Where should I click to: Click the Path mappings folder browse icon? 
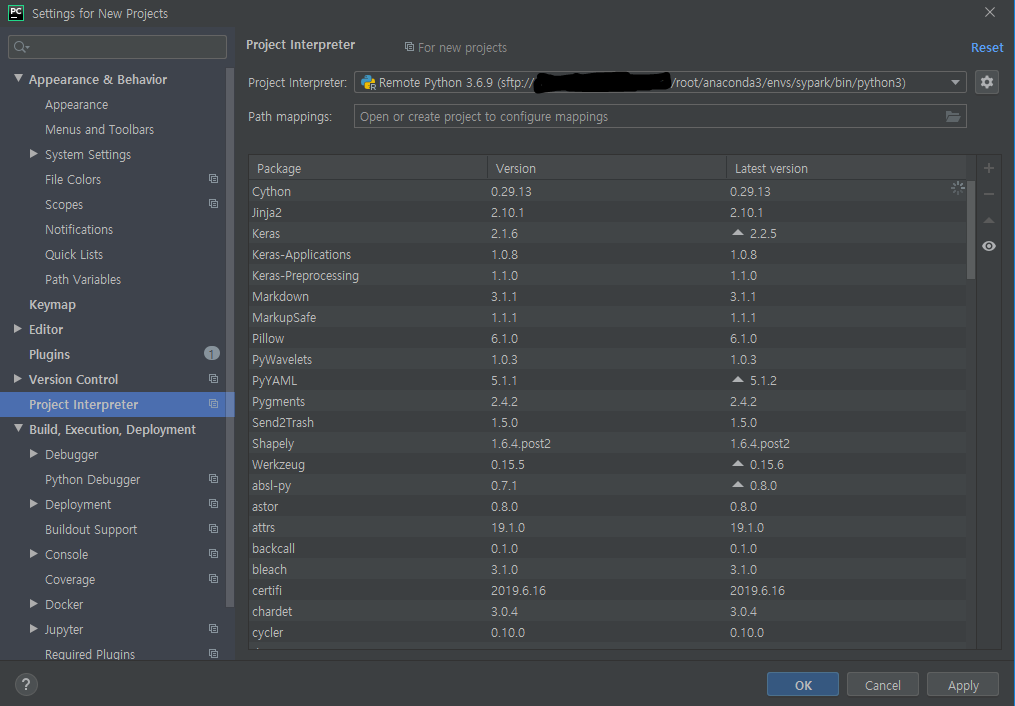coord(953,116)
